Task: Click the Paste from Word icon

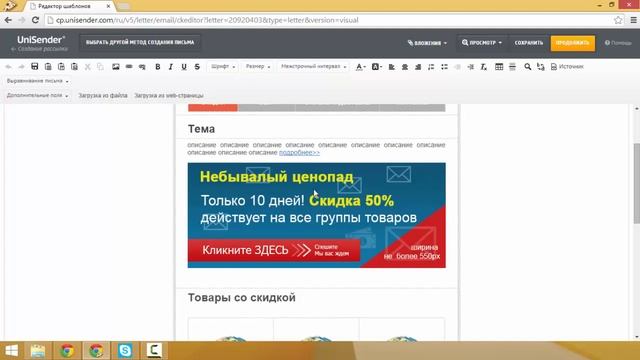Action: 74,67
